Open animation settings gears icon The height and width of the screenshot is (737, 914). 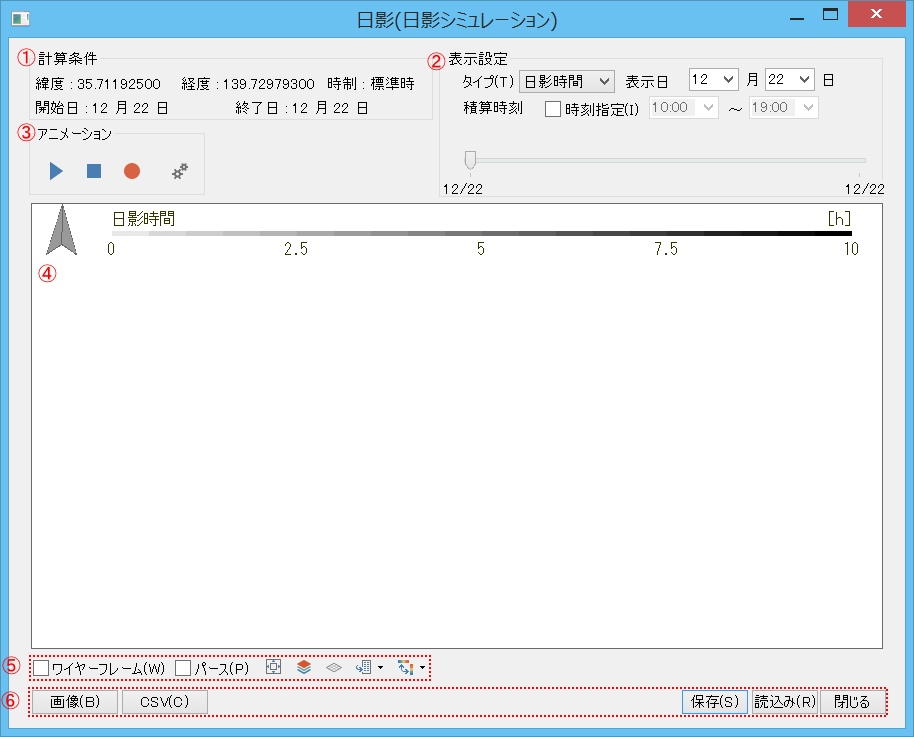180,171
